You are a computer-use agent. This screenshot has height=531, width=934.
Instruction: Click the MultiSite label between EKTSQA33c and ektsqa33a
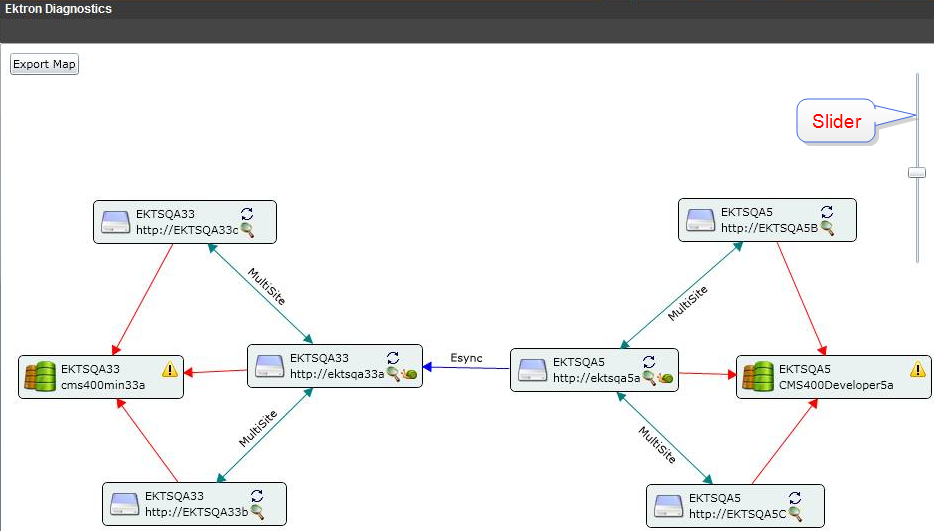coord(266,286)
